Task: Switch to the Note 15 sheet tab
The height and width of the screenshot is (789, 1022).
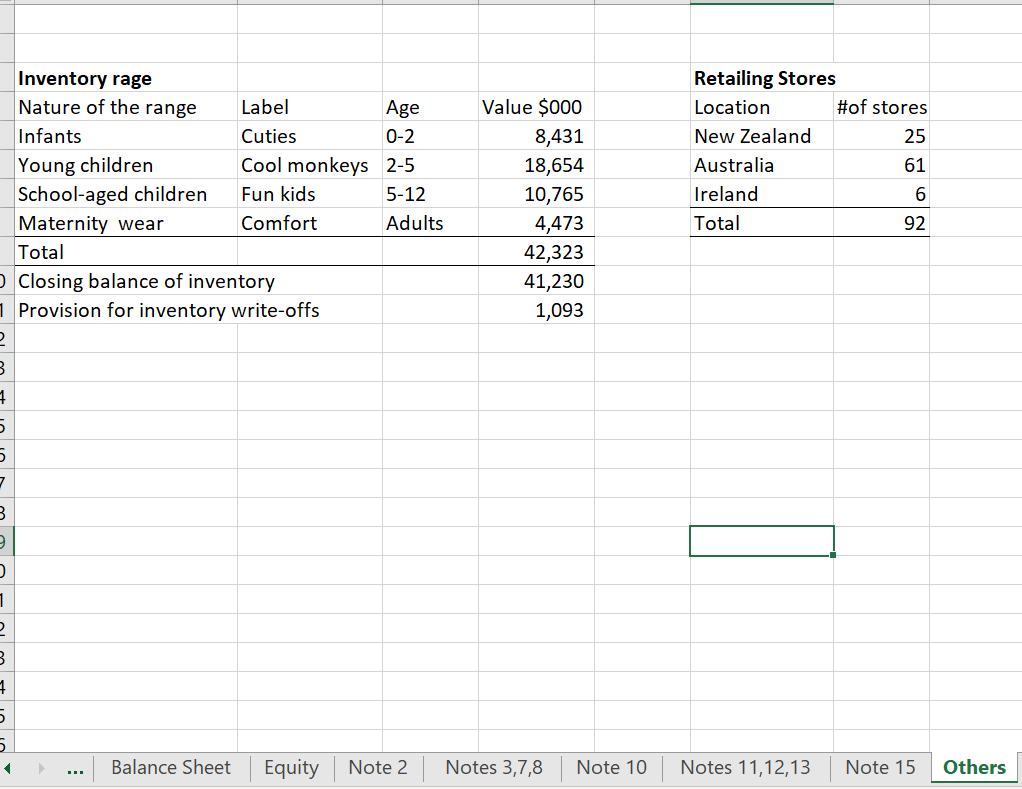Action: (880, 767)
